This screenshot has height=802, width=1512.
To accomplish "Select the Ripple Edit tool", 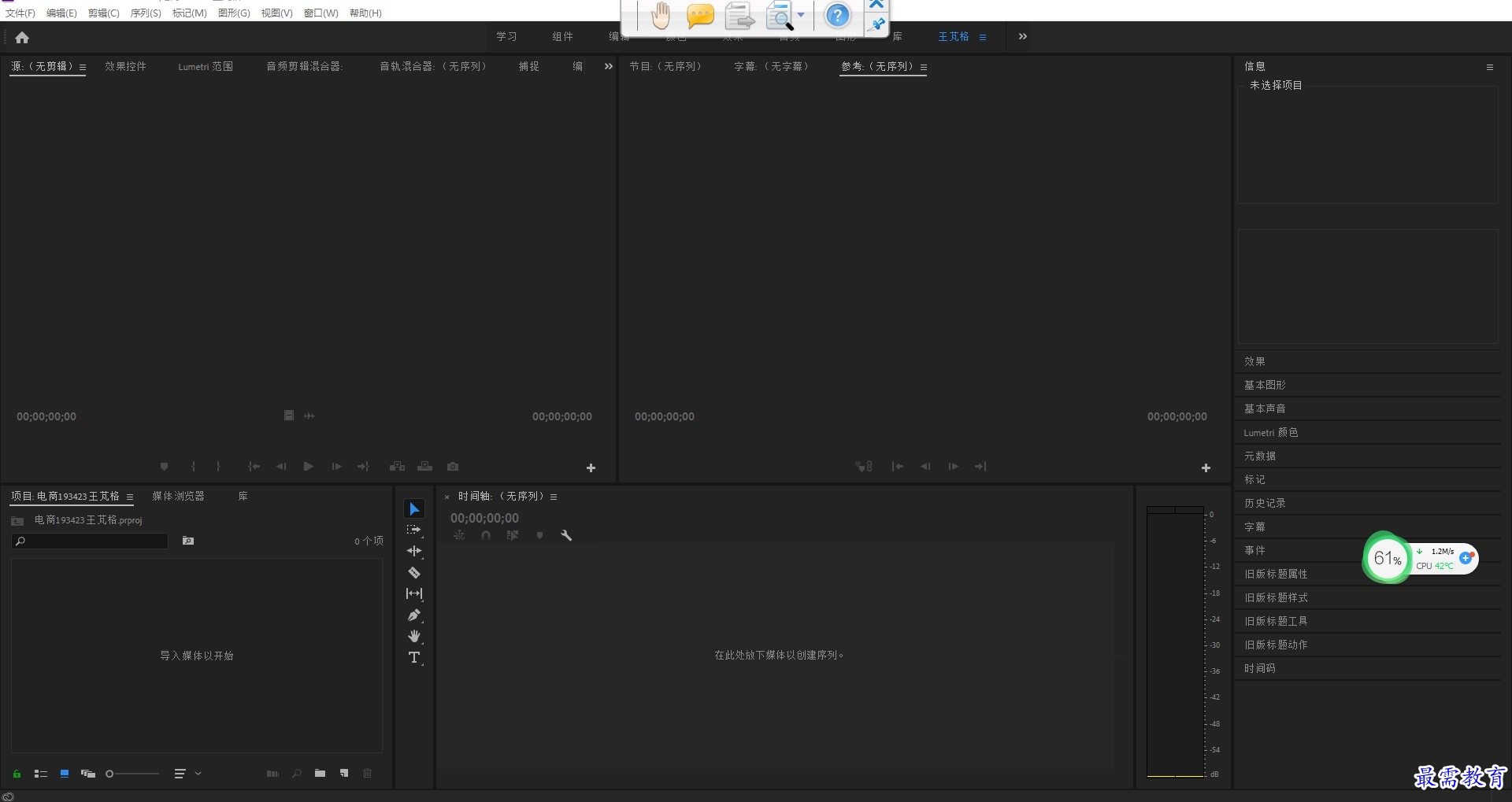I will click(x=414, y=551).
